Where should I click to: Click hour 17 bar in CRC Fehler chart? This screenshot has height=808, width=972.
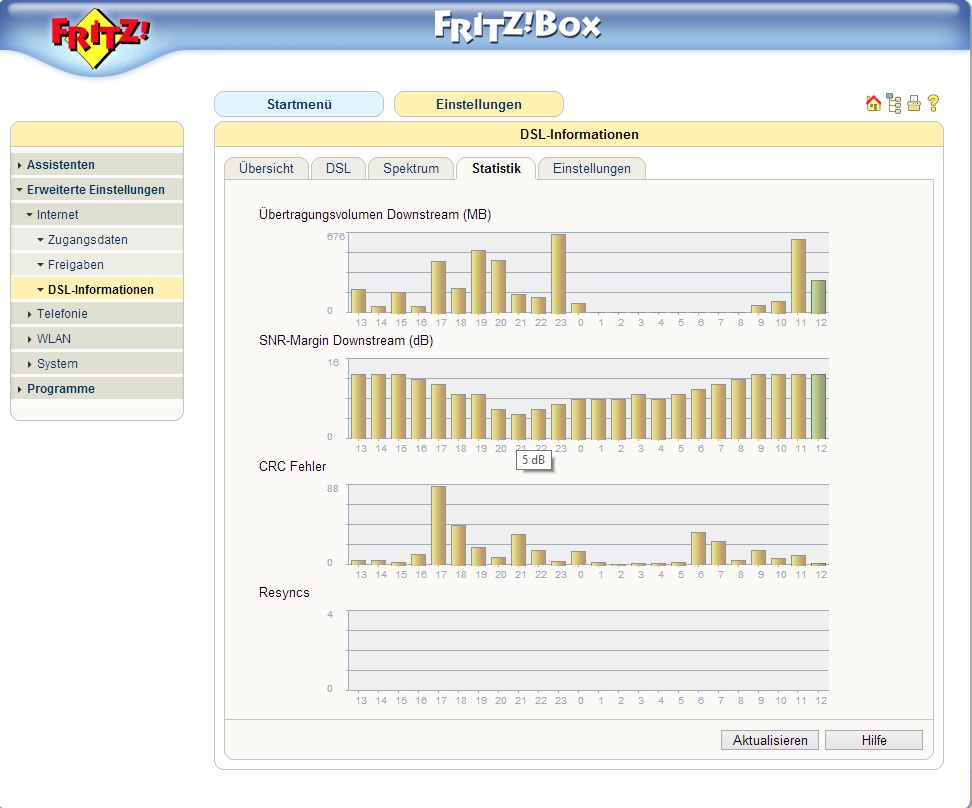click(438, 525)
